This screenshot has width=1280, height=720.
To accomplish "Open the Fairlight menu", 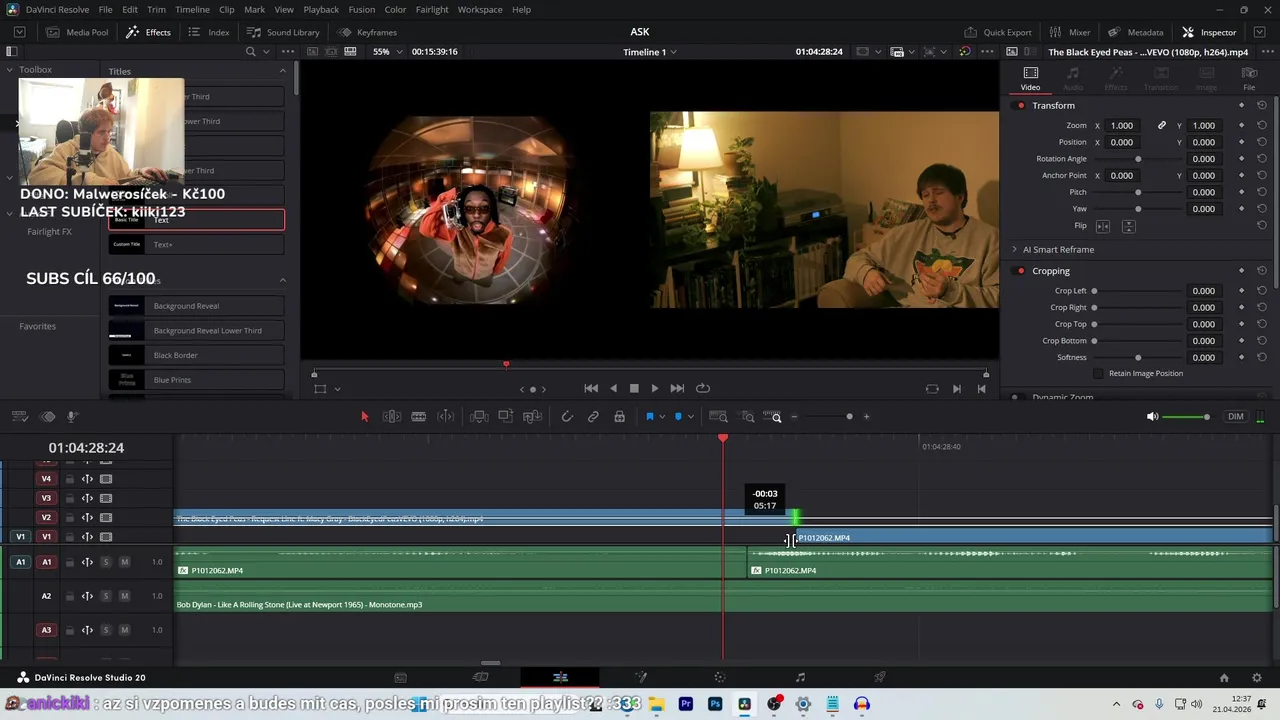I will (432, 9).
